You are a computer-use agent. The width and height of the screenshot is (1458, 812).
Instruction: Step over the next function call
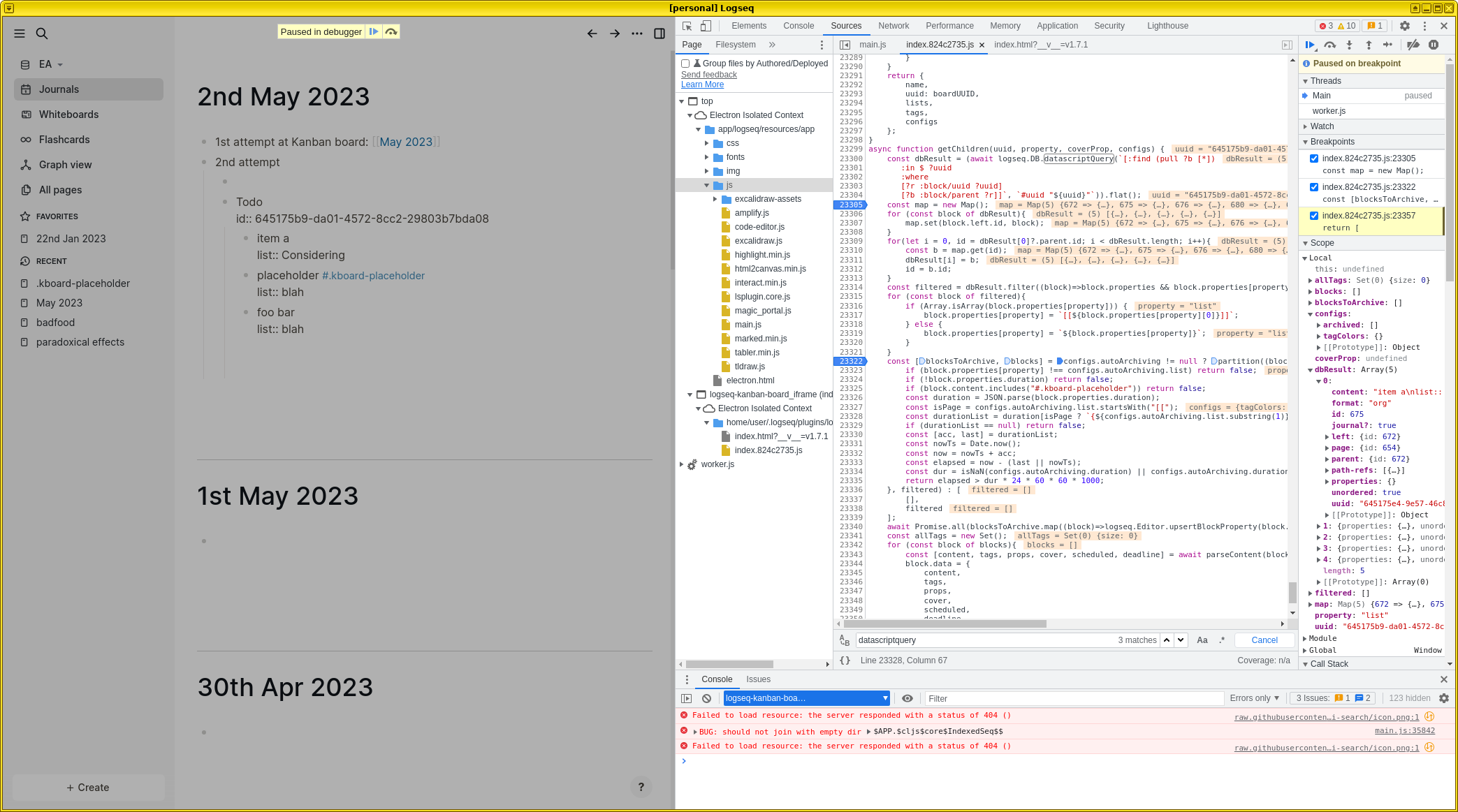click(x=1329, y=44)
